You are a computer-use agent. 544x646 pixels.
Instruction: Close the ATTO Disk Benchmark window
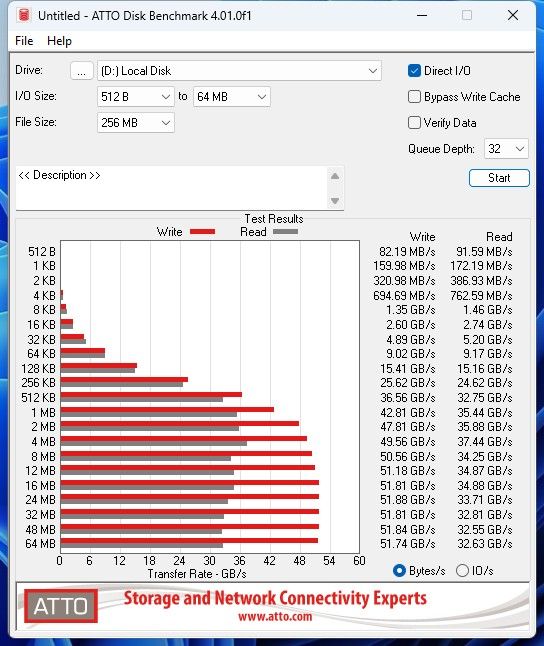pyautogui.click(x=513, y=15)
